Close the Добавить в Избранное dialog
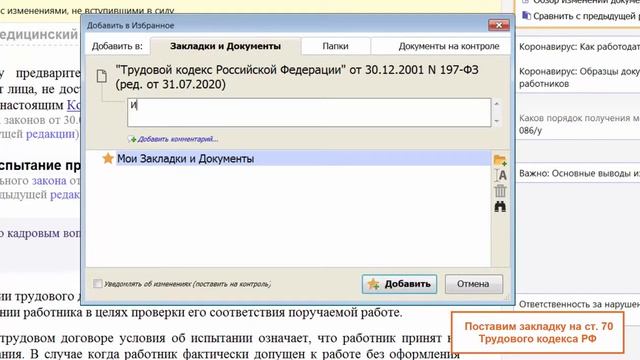 tap(499, 25)
